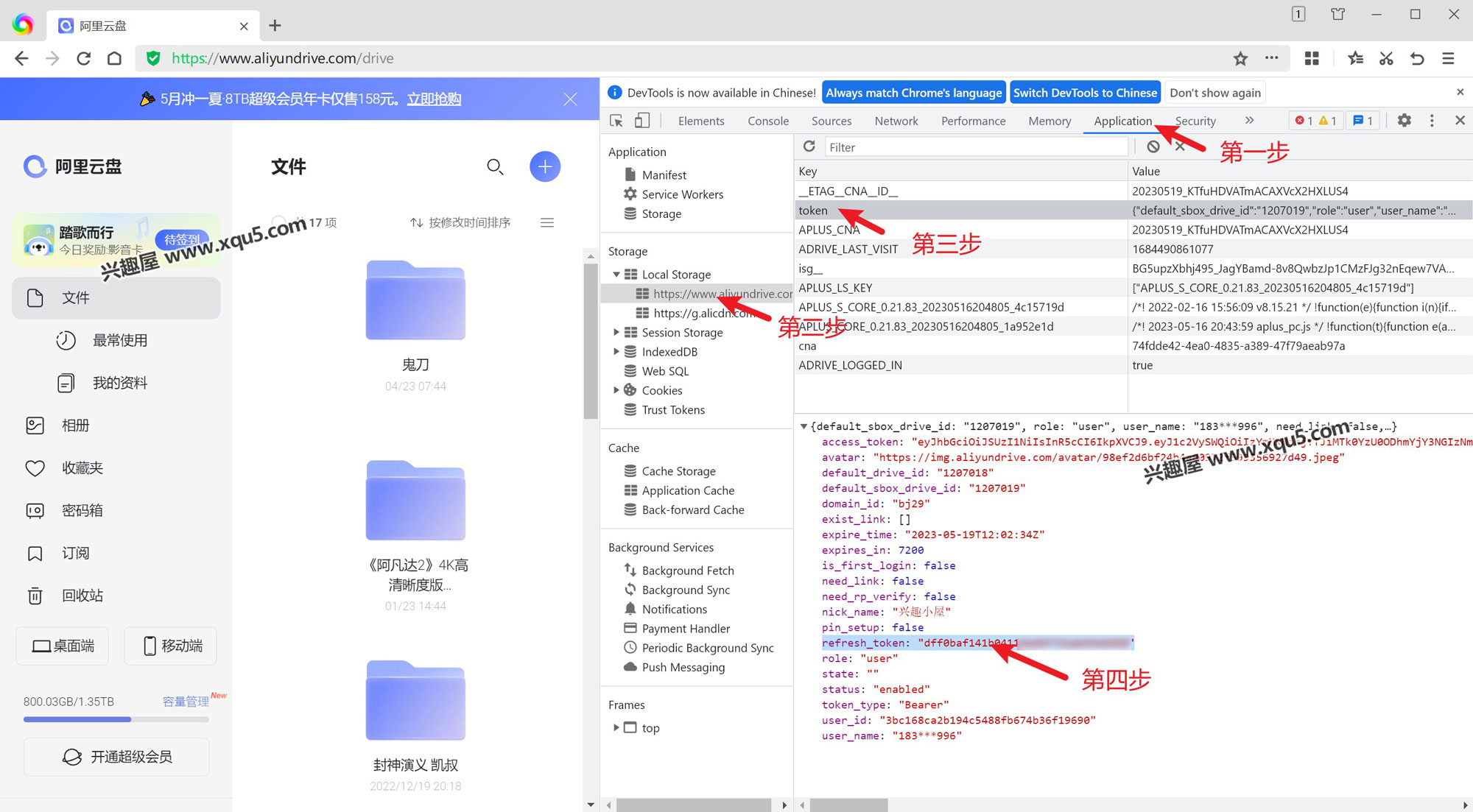Click the issues message count badge
Screen dimensions: 1473x812
1363,120
